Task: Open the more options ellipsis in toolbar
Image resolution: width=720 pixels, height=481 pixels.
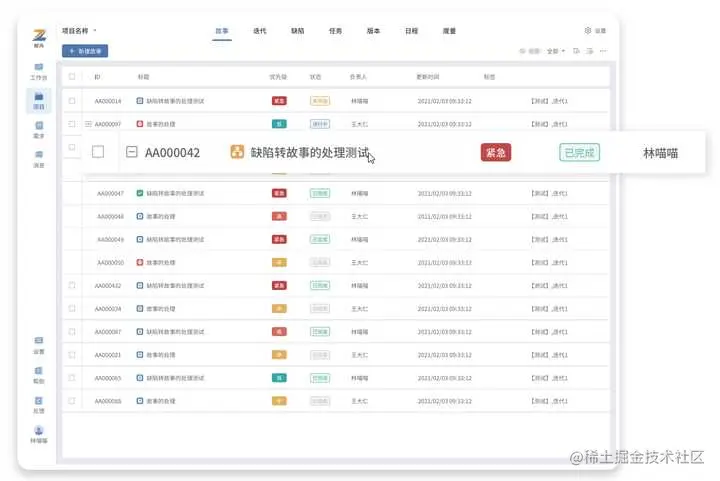Action: pos(603,51)
